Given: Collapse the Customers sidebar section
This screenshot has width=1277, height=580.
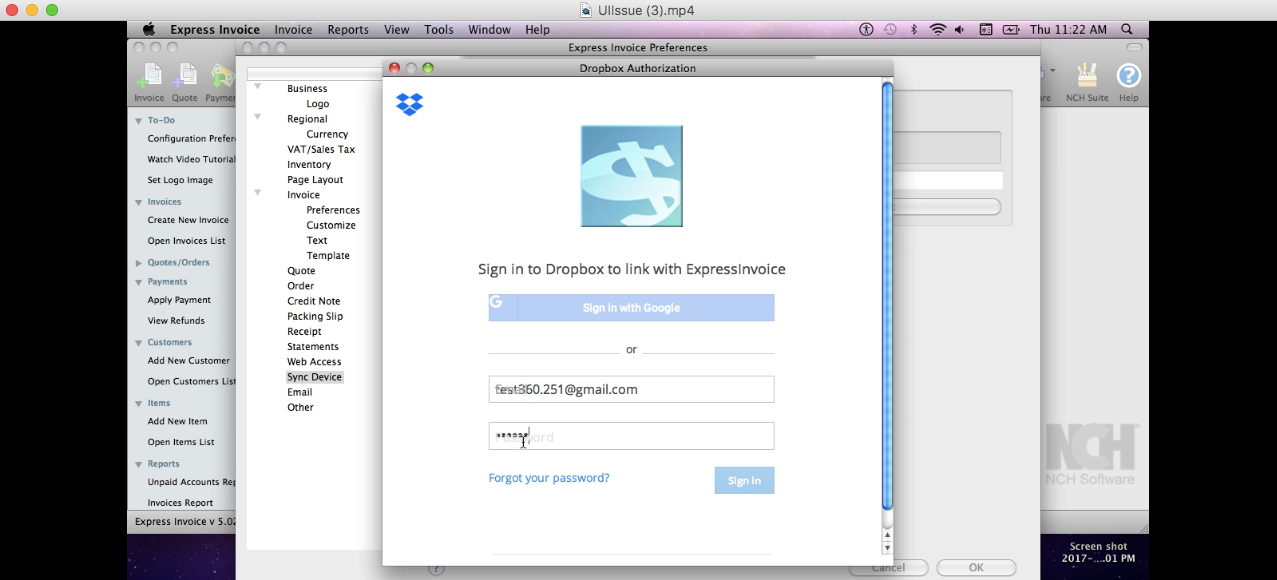Looking at the screenshot, I should 139,343.
